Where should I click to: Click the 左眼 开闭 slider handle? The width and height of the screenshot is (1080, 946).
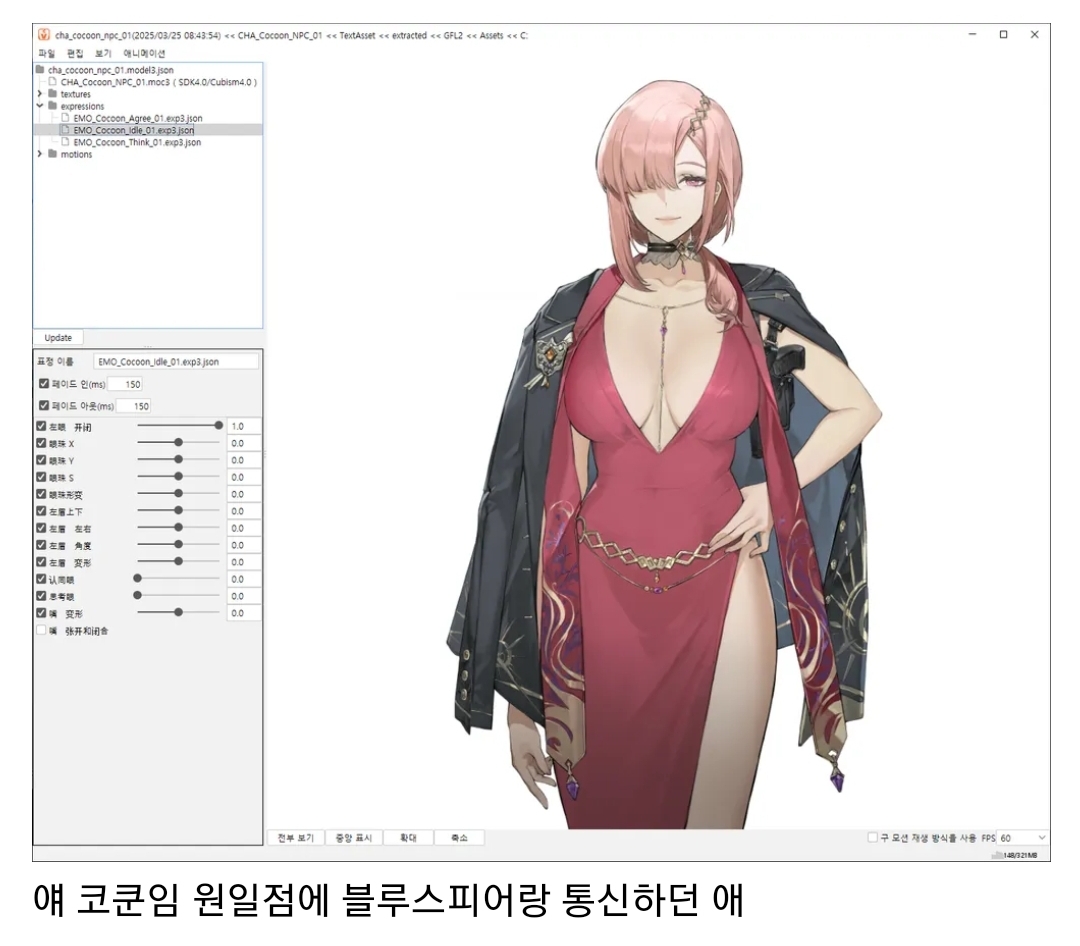coord(219,426)
